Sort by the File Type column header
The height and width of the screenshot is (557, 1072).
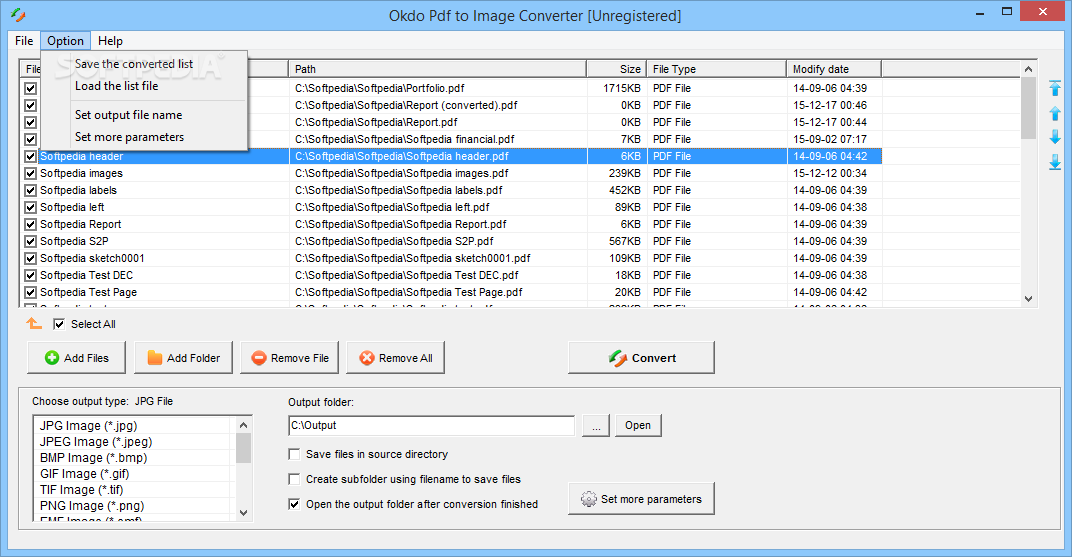[717, 69]
